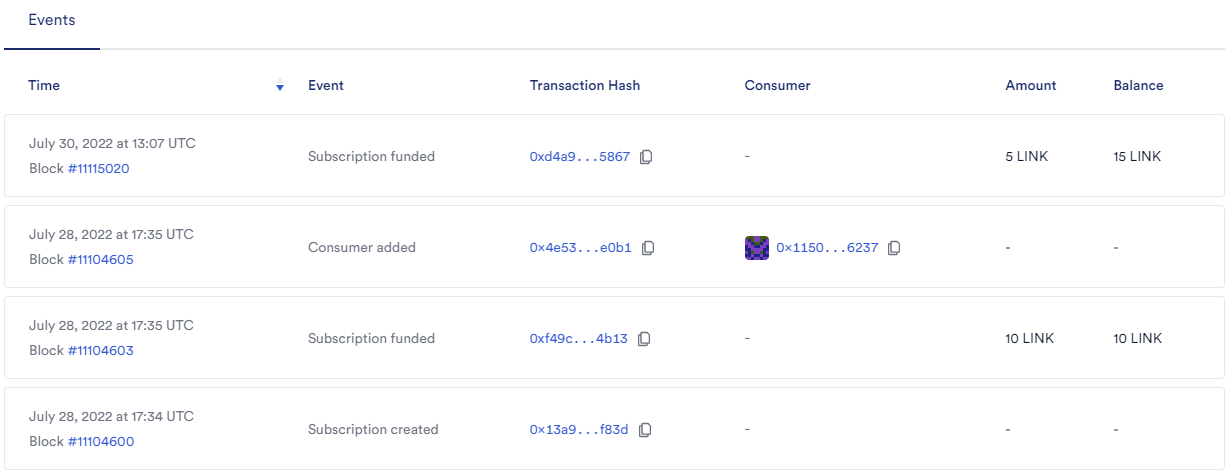Copy transaction hash 0x13a9...f83d

pos(645,430)
